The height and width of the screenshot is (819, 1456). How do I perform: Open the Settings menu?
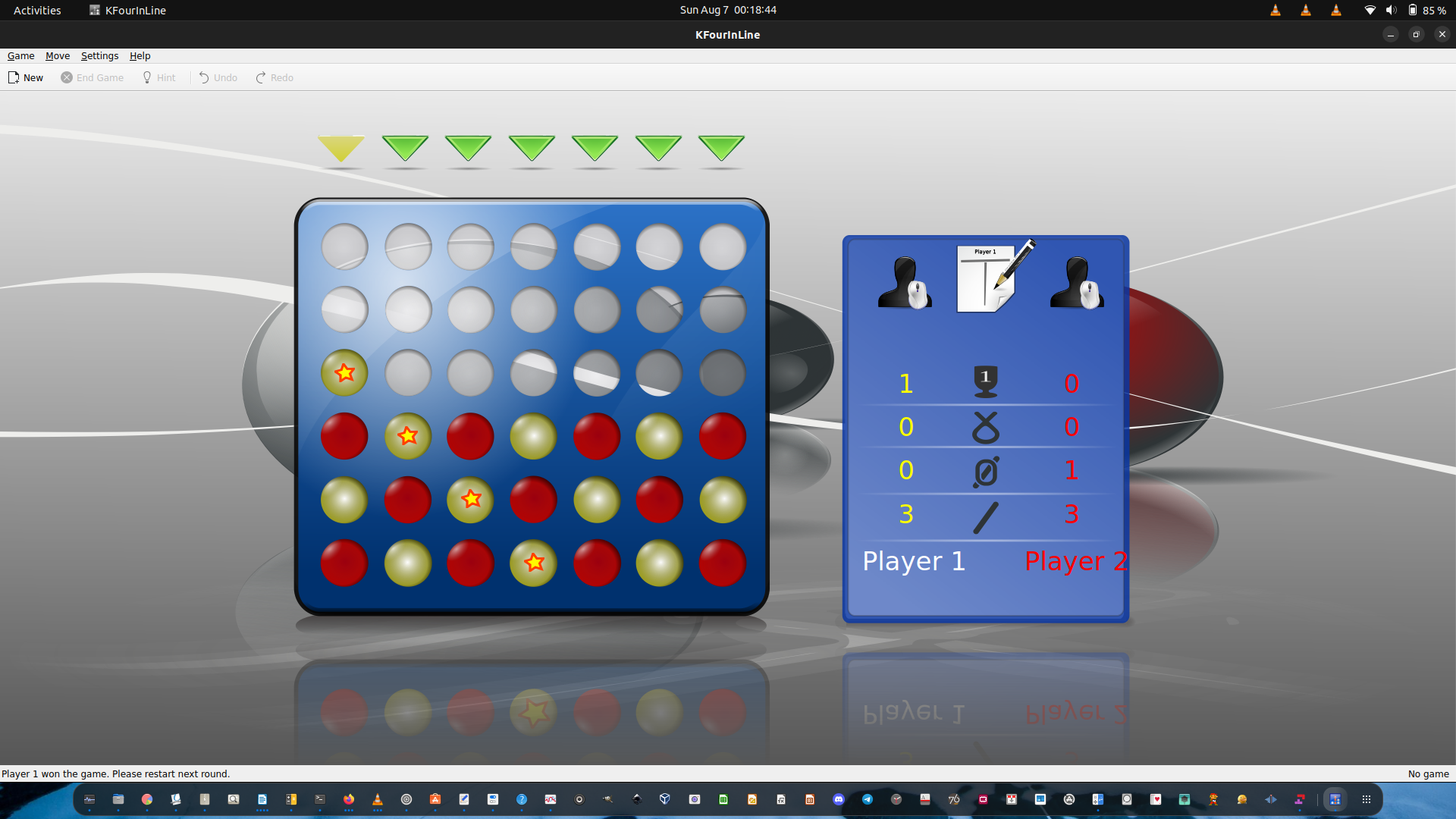coord(99,55)
